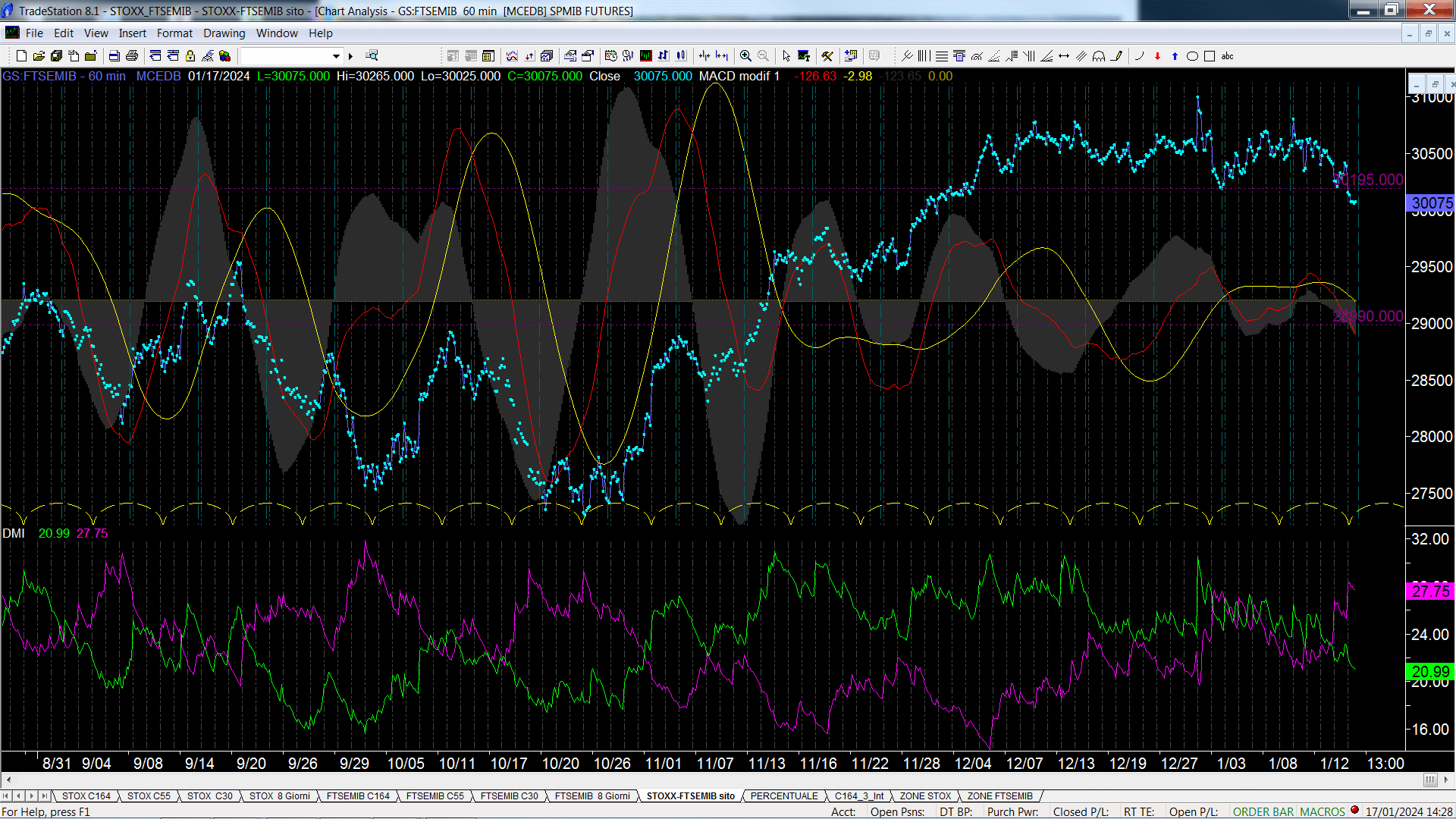Switch to the FTSEMIB C30 tab
1456x819 pixels.
tap(509, 796)
